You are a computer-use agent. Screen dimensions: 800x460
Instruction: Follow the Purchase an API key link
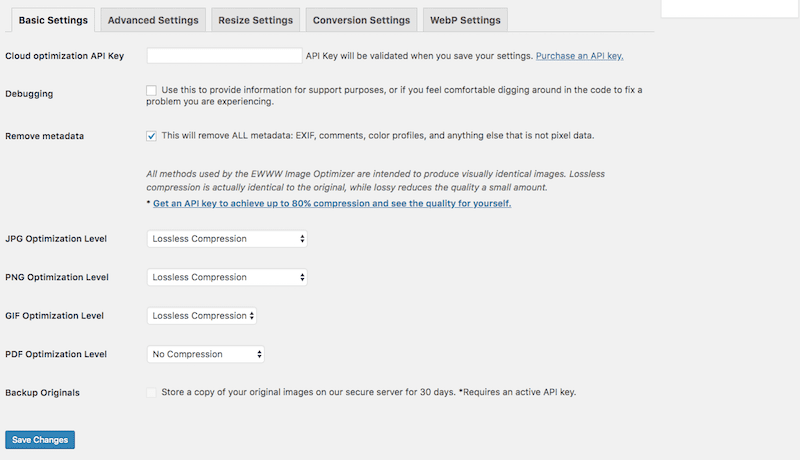click(x=580, y=56)
